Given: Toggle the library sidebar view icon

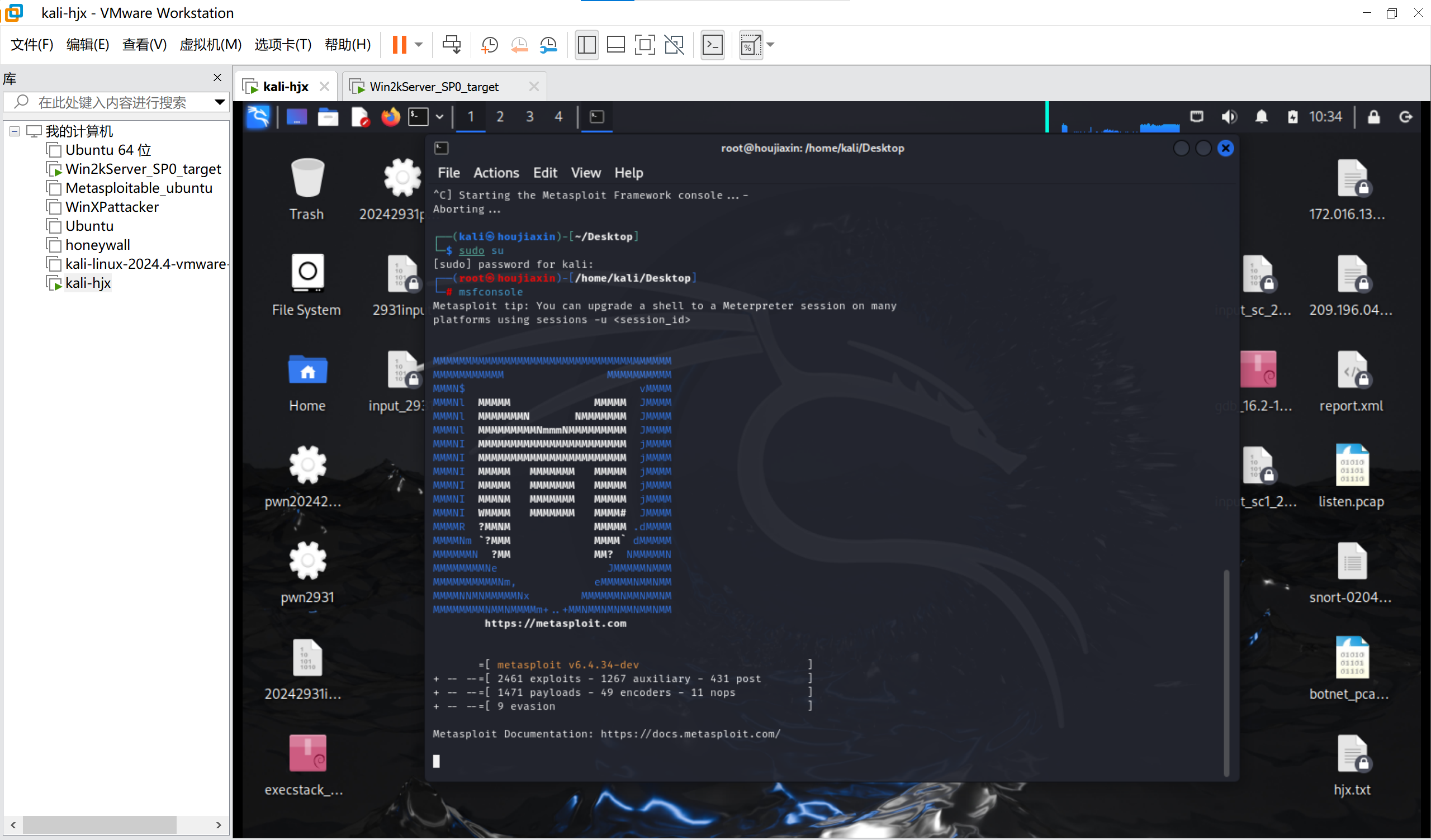Looking at the screenshot, I should (x=586, y=44).
